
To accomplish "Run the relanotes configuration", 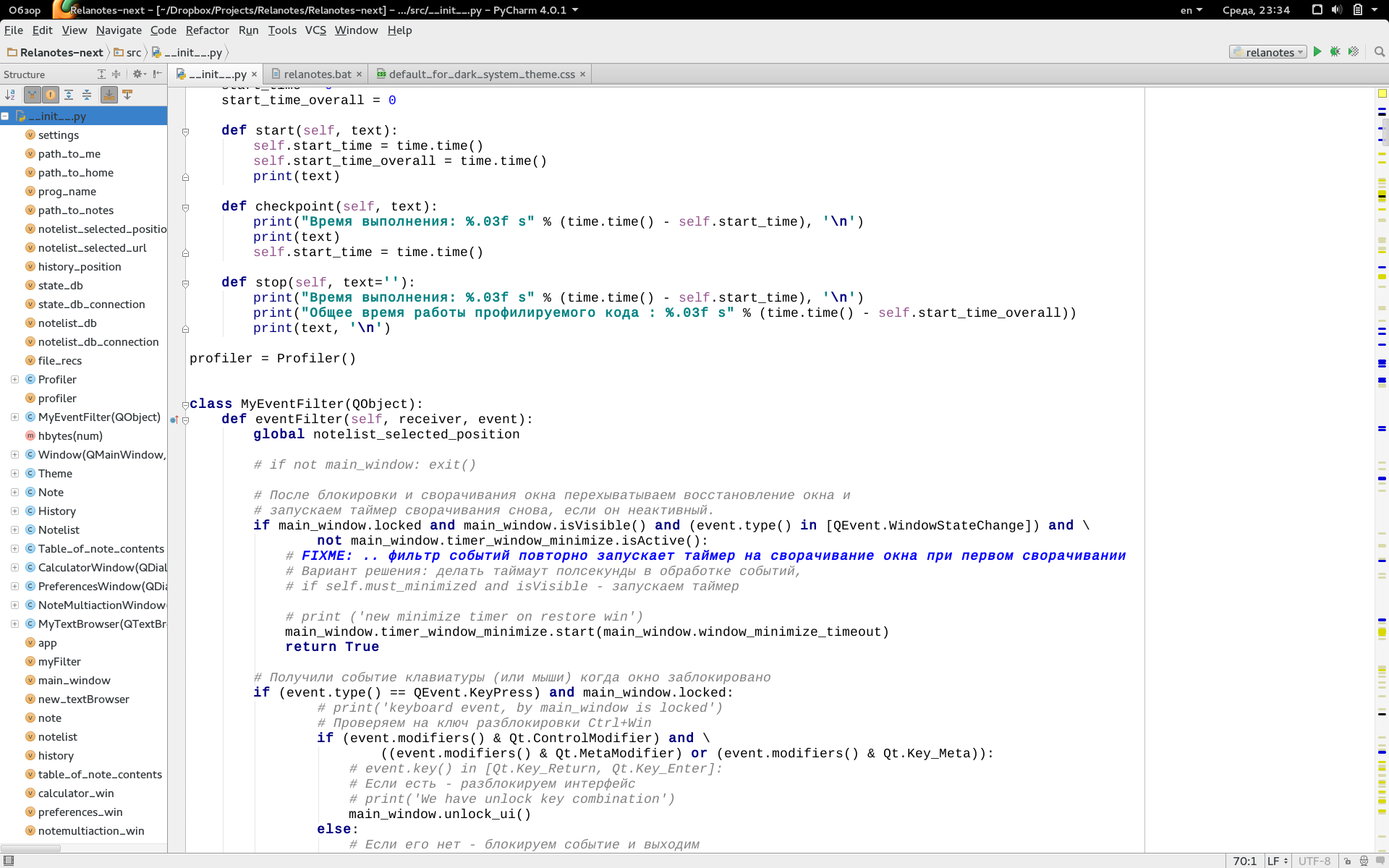I will point(1317,52).
